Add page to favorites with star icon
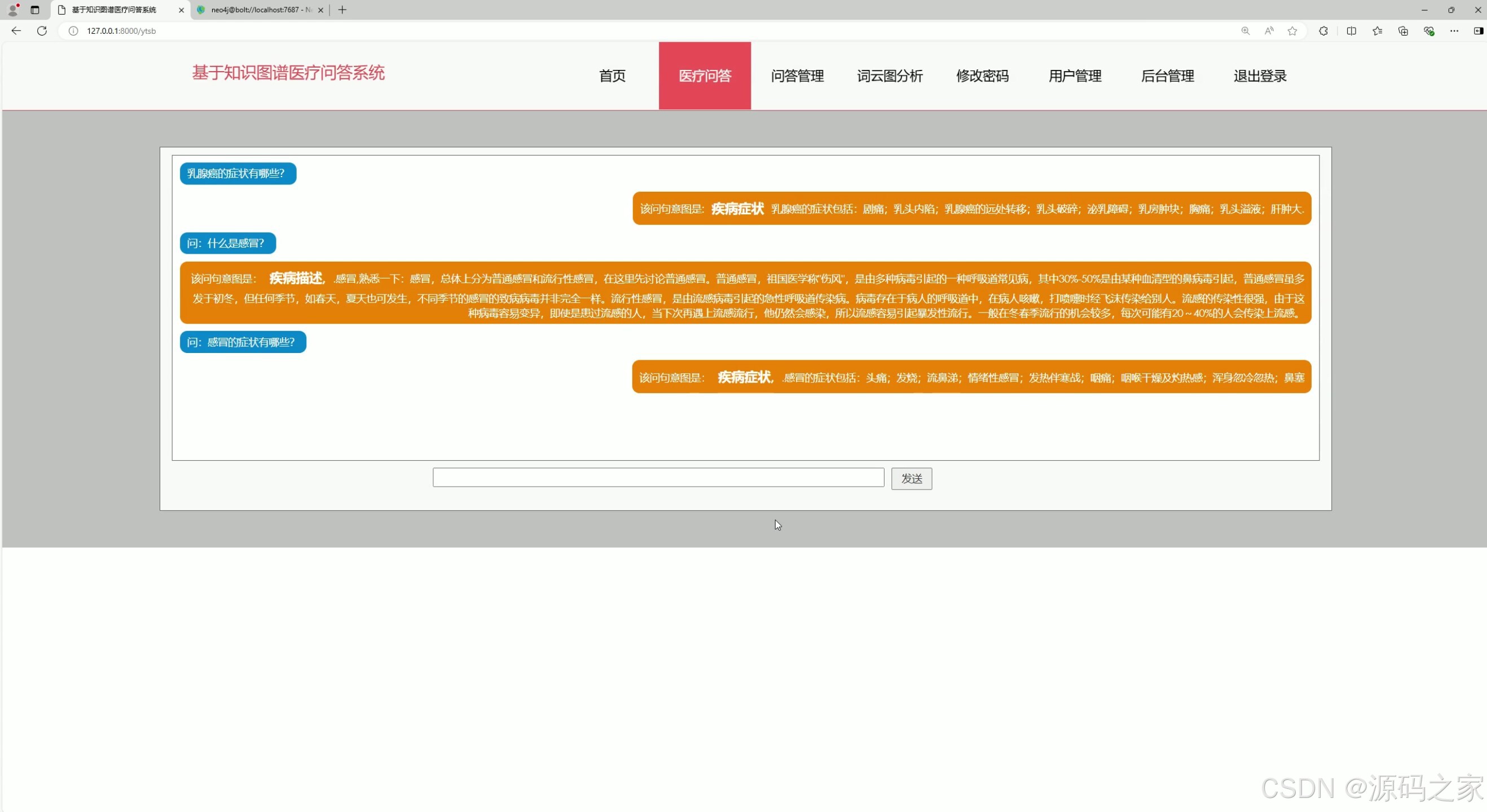The image size is (1487, 812). pos(1292,30)
